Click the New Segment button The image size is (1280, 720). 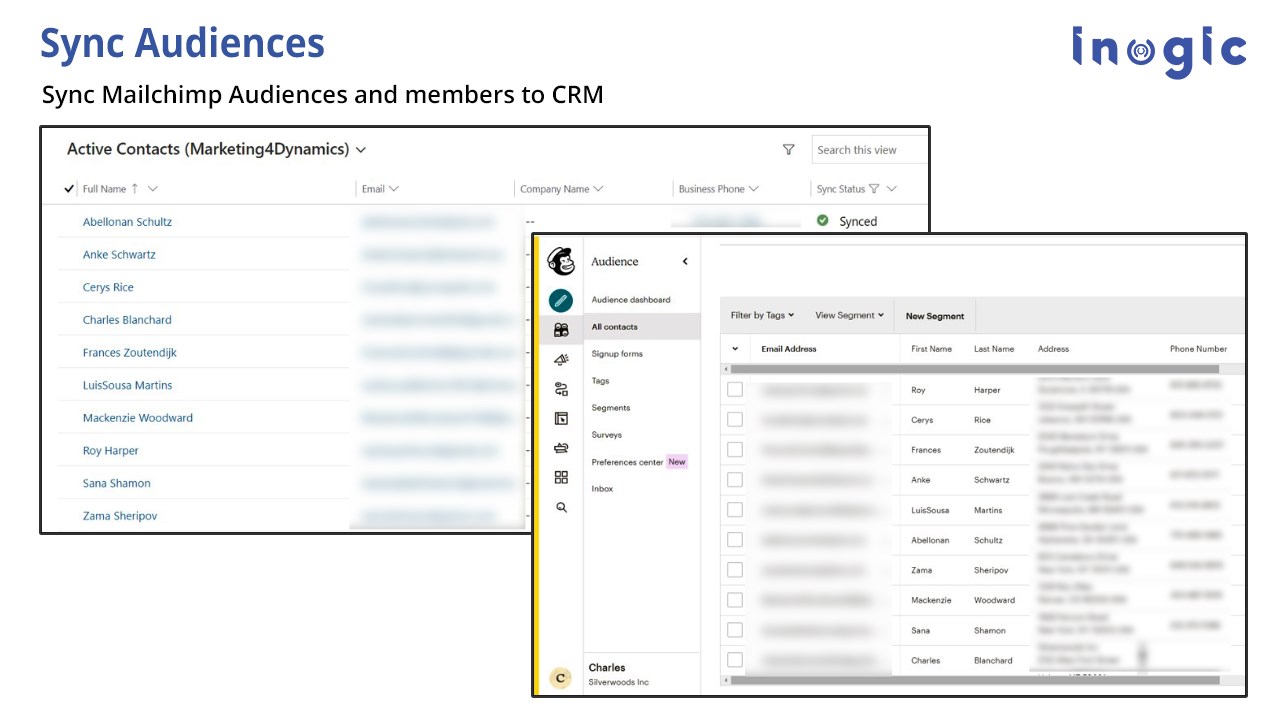click(x=935, y=316)
